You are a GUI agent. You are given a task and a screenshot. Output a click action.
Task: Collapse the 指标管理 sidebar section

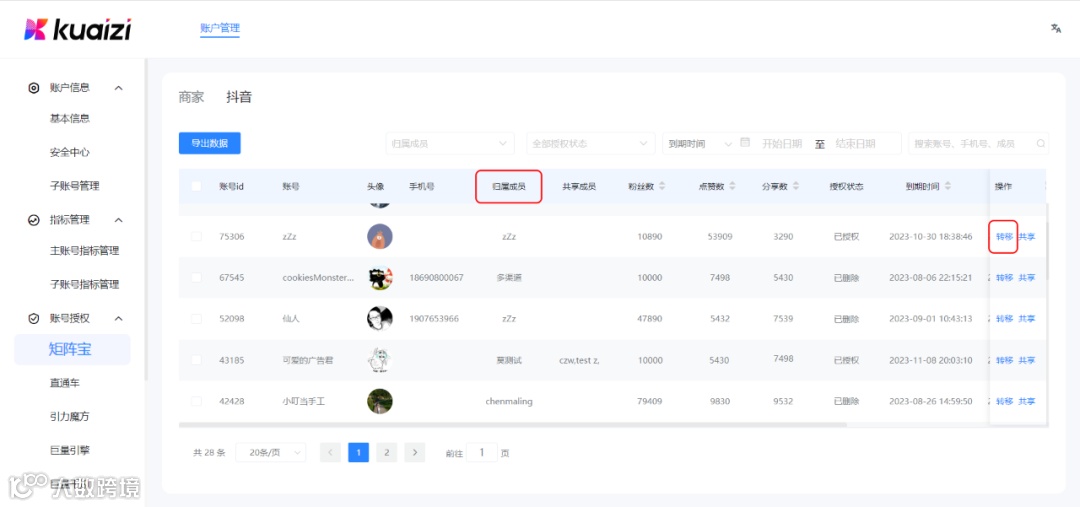click(118, 220)
